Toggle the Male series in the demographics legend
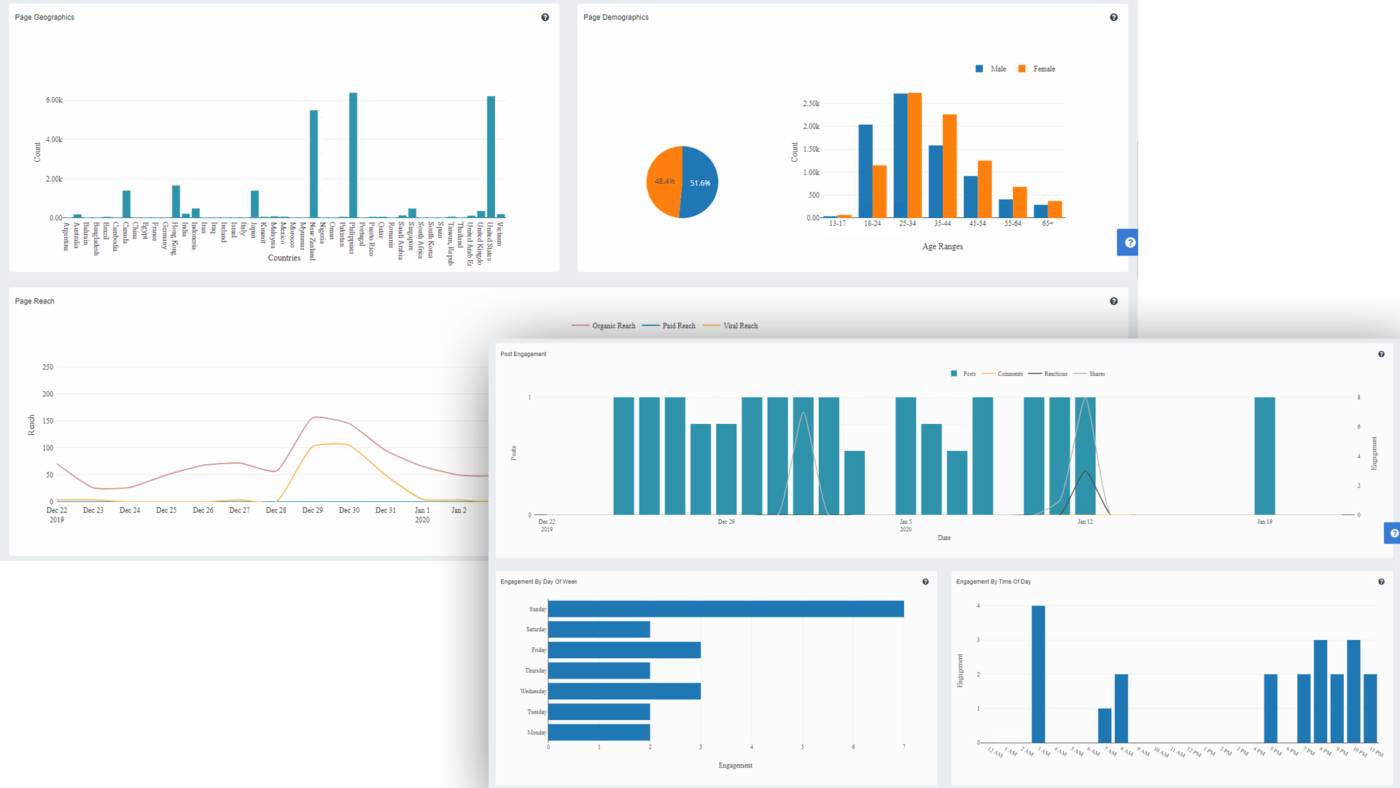This screenshot has height=788, width=1400. coord(991,69)
